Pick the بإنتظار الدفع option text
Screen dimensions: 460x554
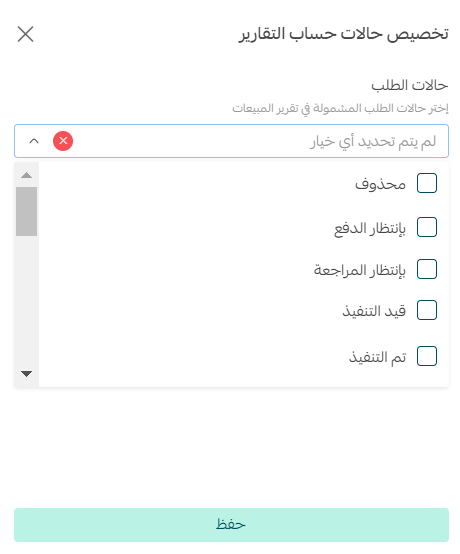[370, 229]
